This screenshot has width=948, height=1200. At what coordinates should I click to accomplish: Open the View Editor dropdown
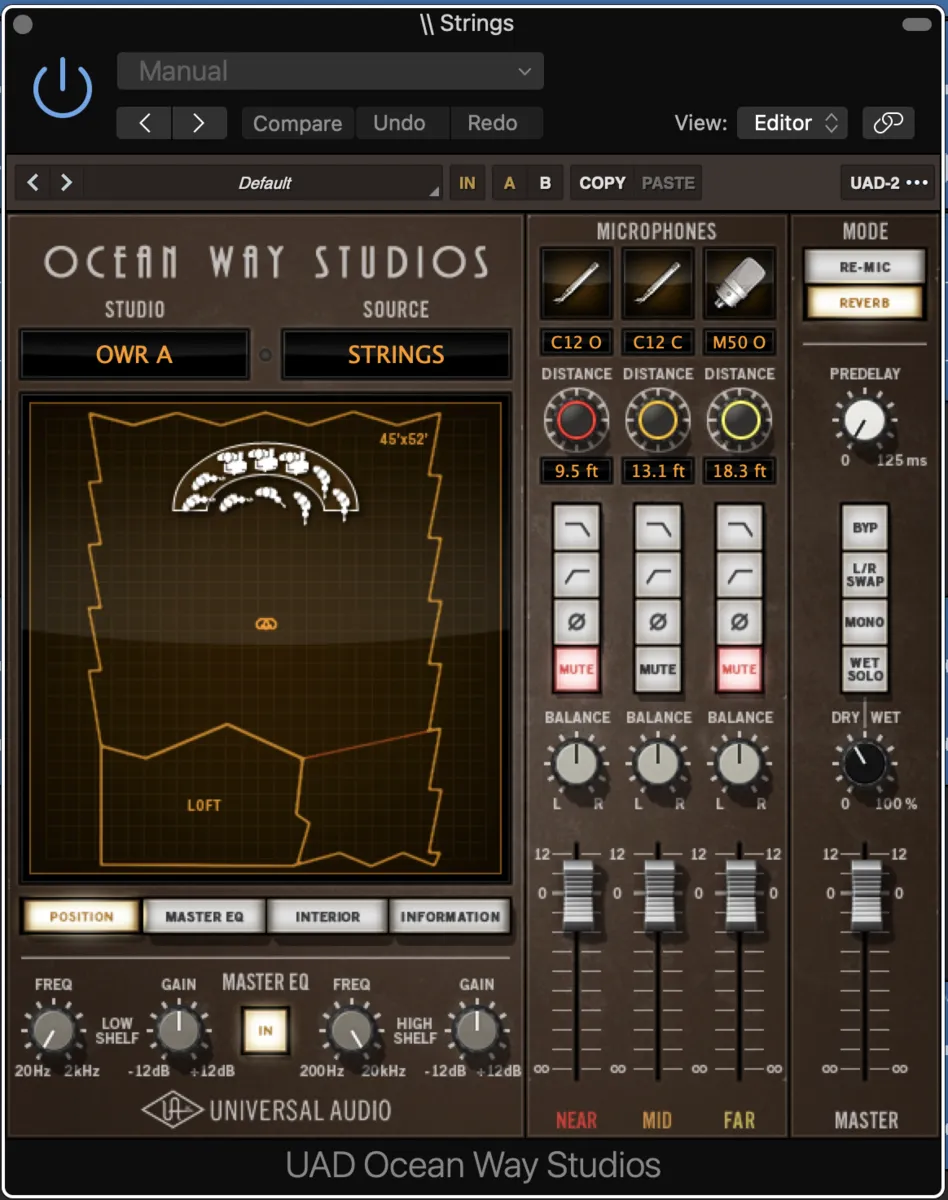pyautogui.click(x=792, y=123)
